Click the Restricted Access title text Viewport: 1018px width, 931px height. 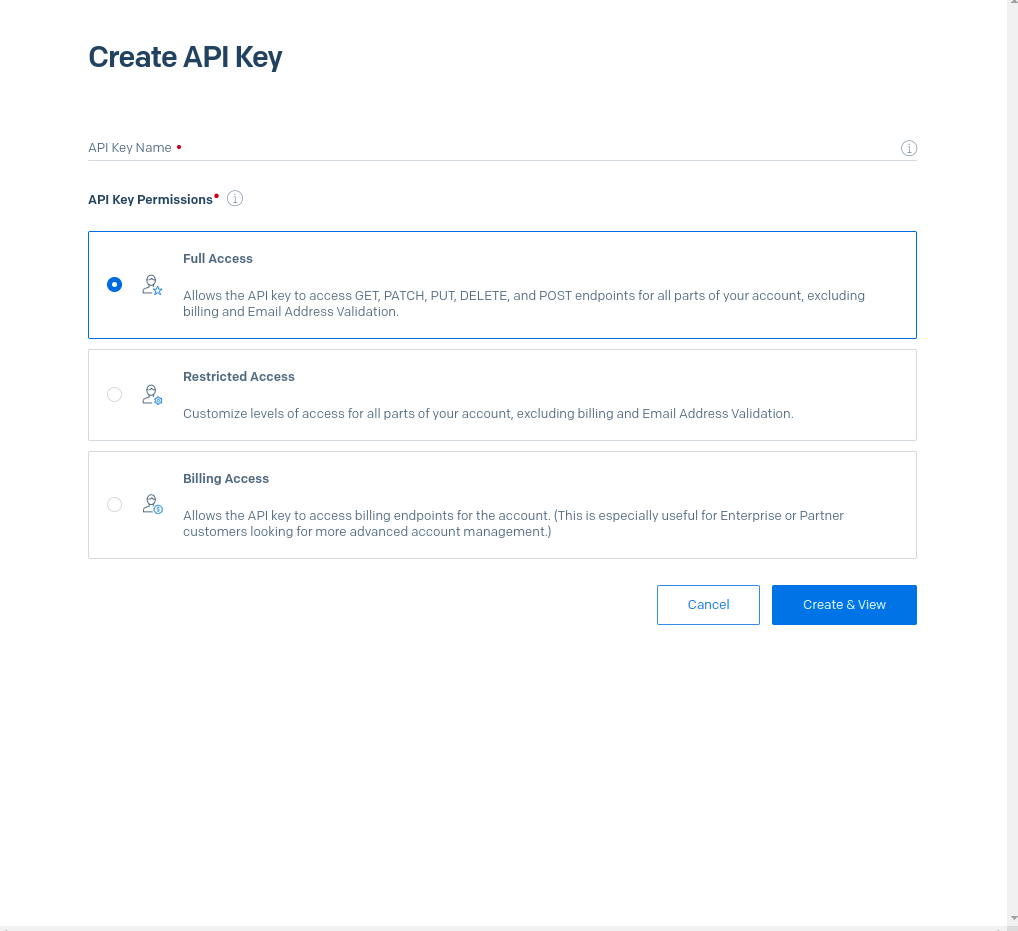coord(238,376)
